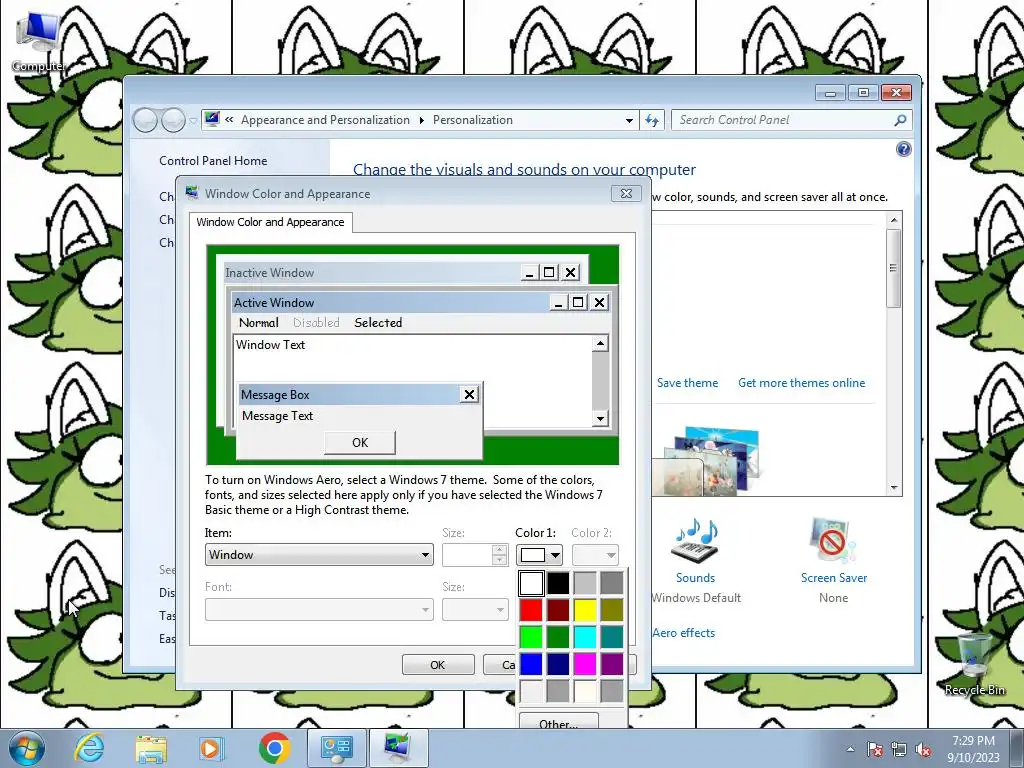Screen dimensions: 1024x768
Task: Open the Screen Saver icon
Action: tap(833, 540)
